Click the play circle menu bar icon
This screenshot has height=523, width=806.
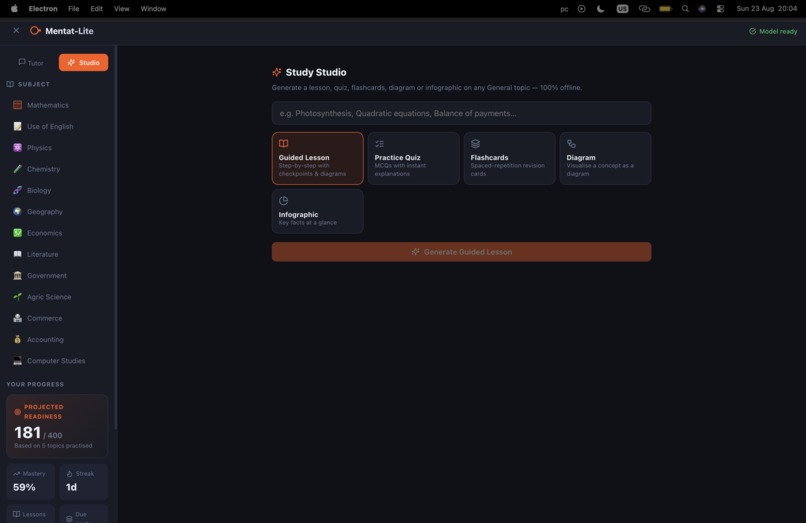click(x=581, y=9)
